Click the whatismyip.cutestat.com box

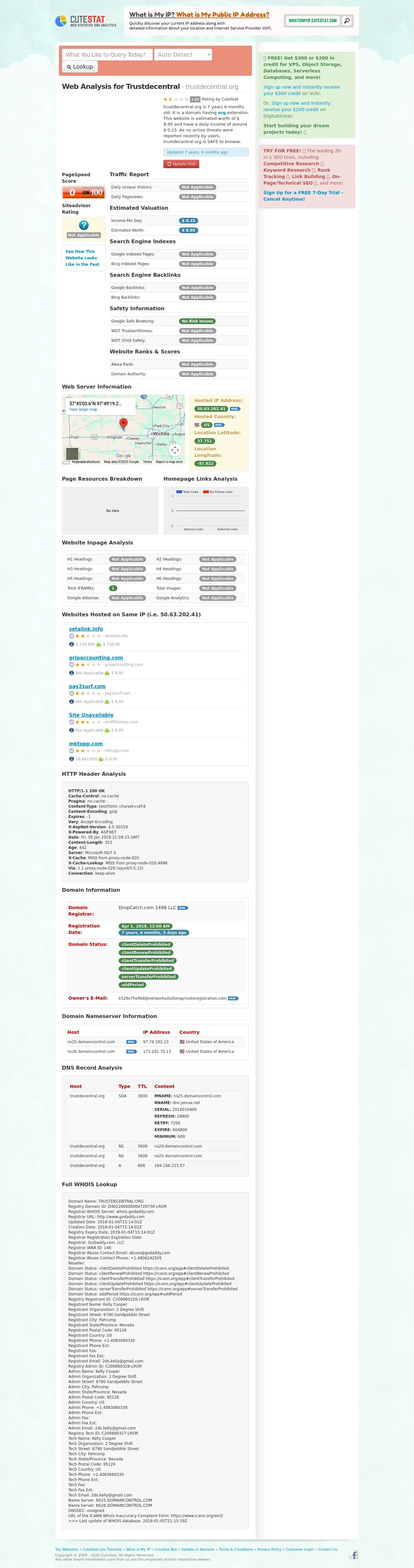click(313, 21)
